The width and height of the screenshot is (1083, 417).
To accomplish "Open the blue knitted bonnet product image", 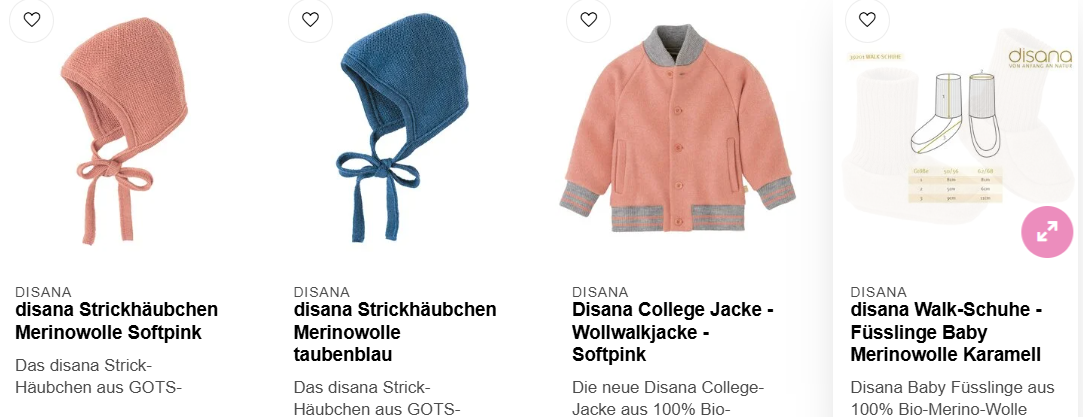I will point(403,131).
